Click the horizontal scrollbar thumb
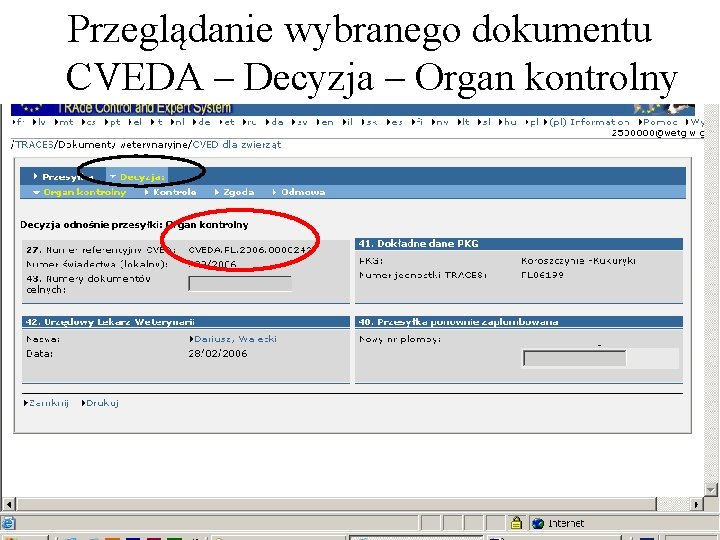The width and height of the screenshot is (720, 540). (336, 504)
